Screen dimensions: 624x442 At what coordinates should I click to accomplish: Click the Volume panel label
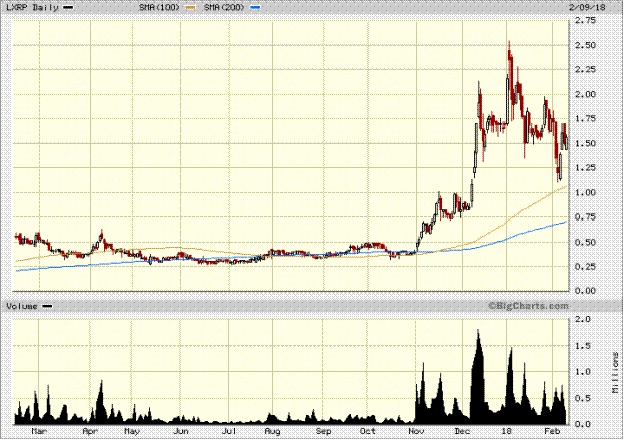tap(22, 306)
